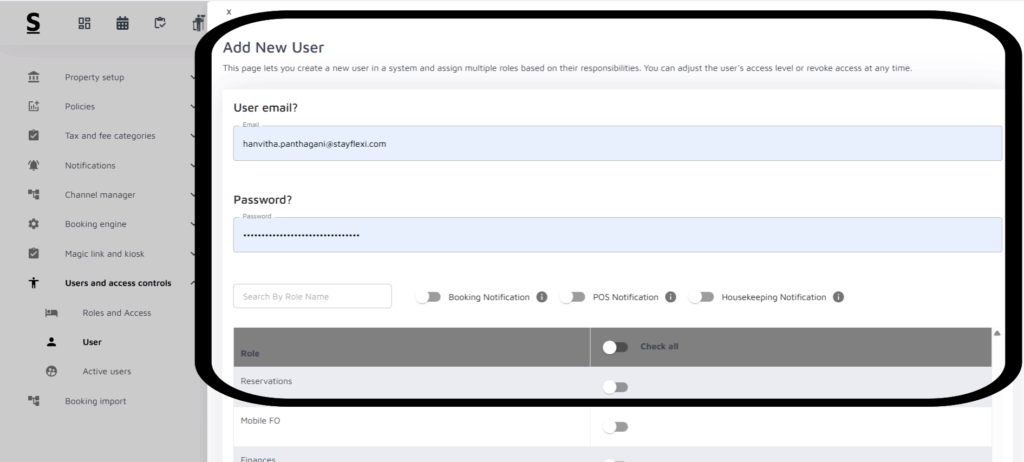Click the Stayflexi S logo
Viewport: 1024px width, 462px height.
coord(33,23)
